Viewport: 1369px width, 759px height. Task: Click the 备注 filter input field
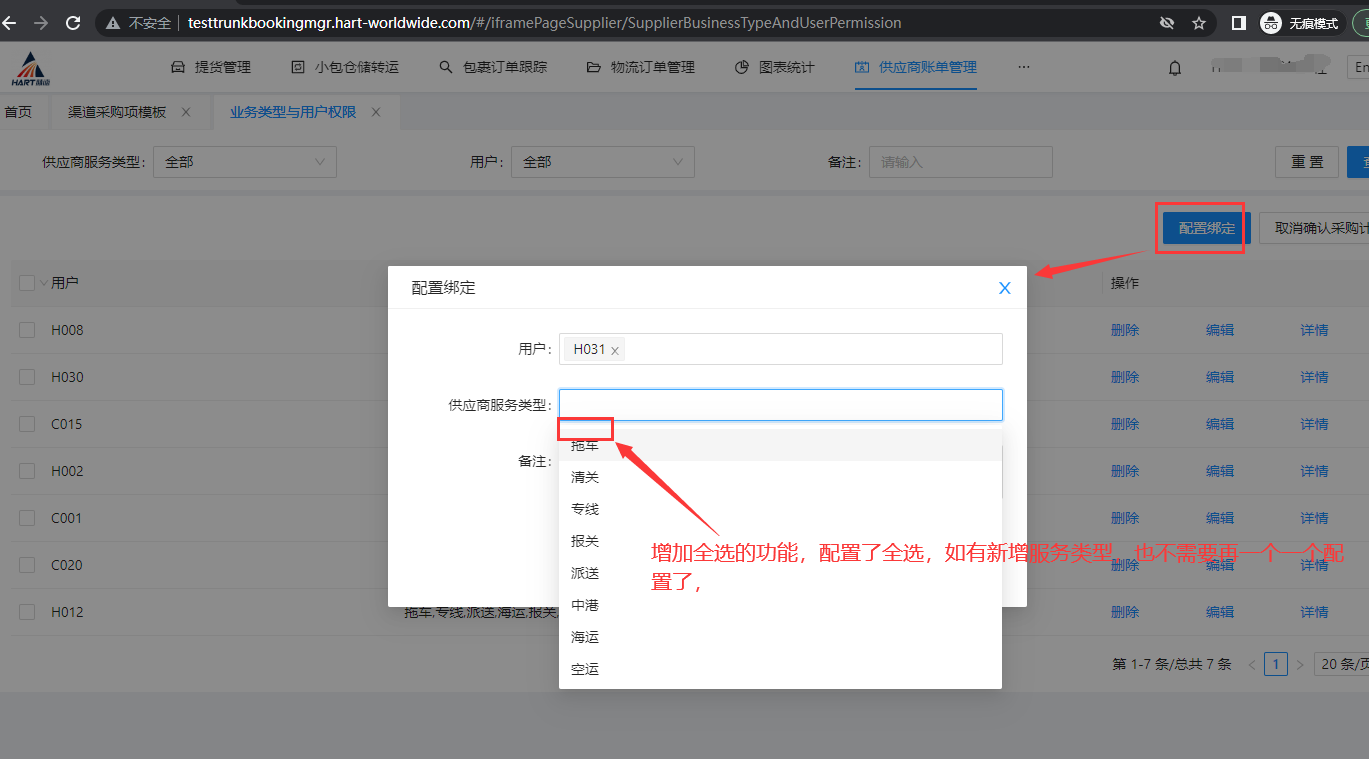pos(960,162)
